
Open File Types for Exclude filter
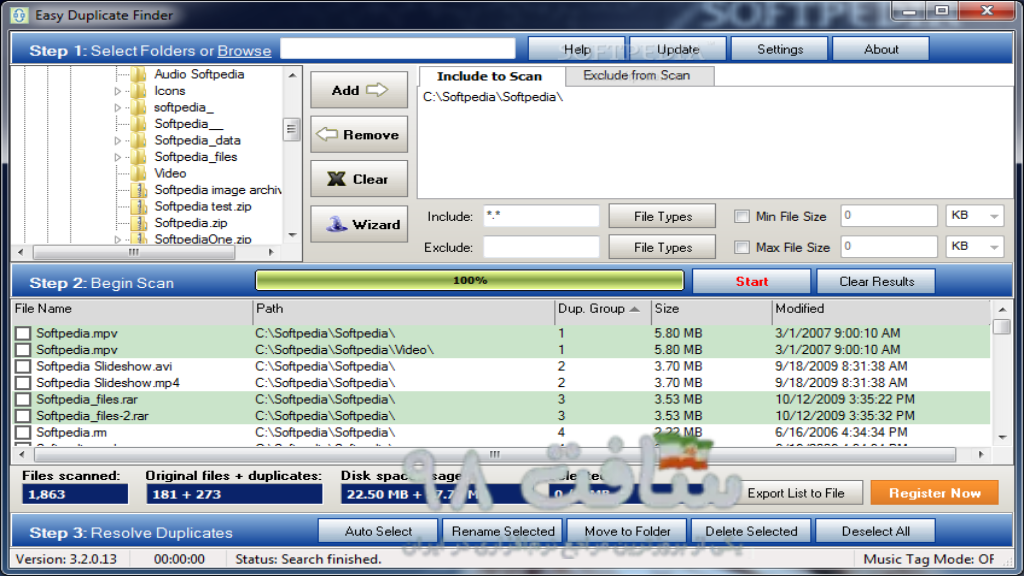coord(662,248)
